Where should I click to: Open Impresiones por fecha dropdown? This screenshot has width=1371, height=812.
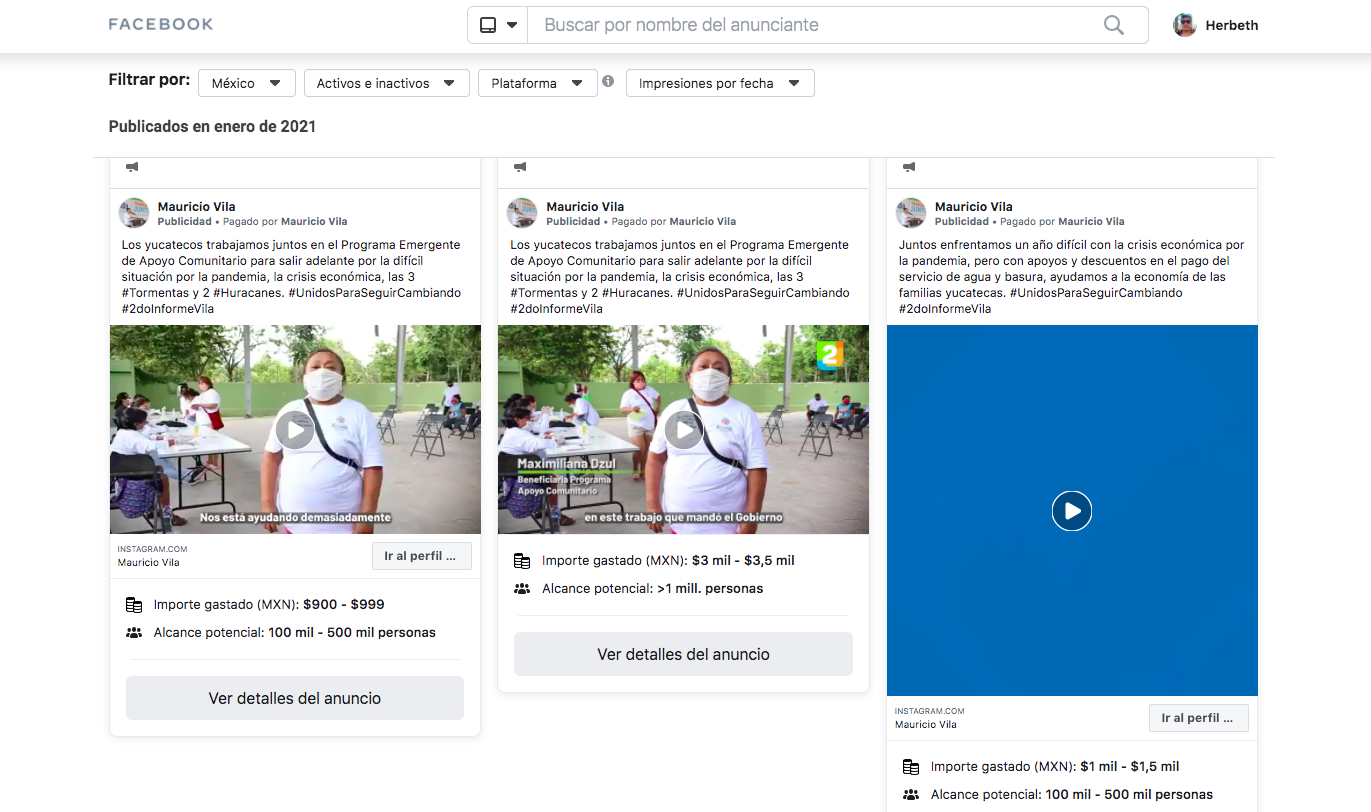click(x=720, y=83)
